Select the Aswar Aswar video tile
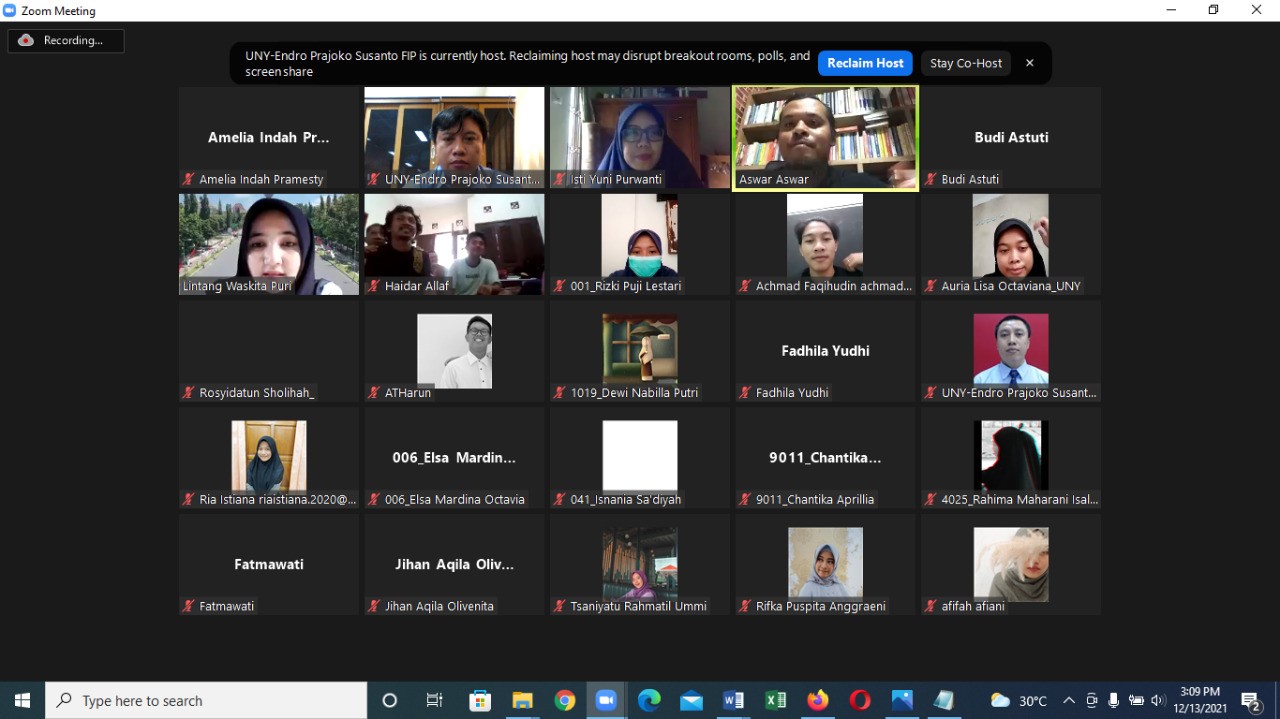Screen dimensions: 1280x719 [825, 137]
